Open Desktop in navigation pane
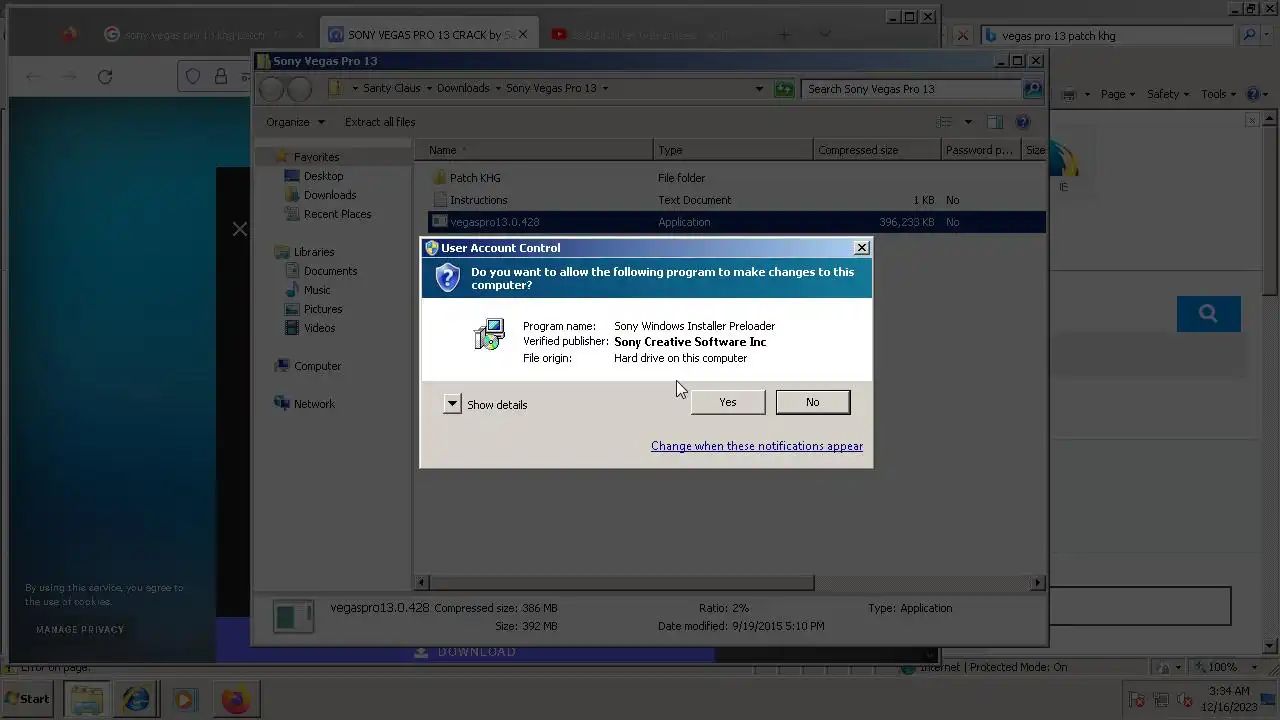The image size is (1280, 720). (323, 176)
